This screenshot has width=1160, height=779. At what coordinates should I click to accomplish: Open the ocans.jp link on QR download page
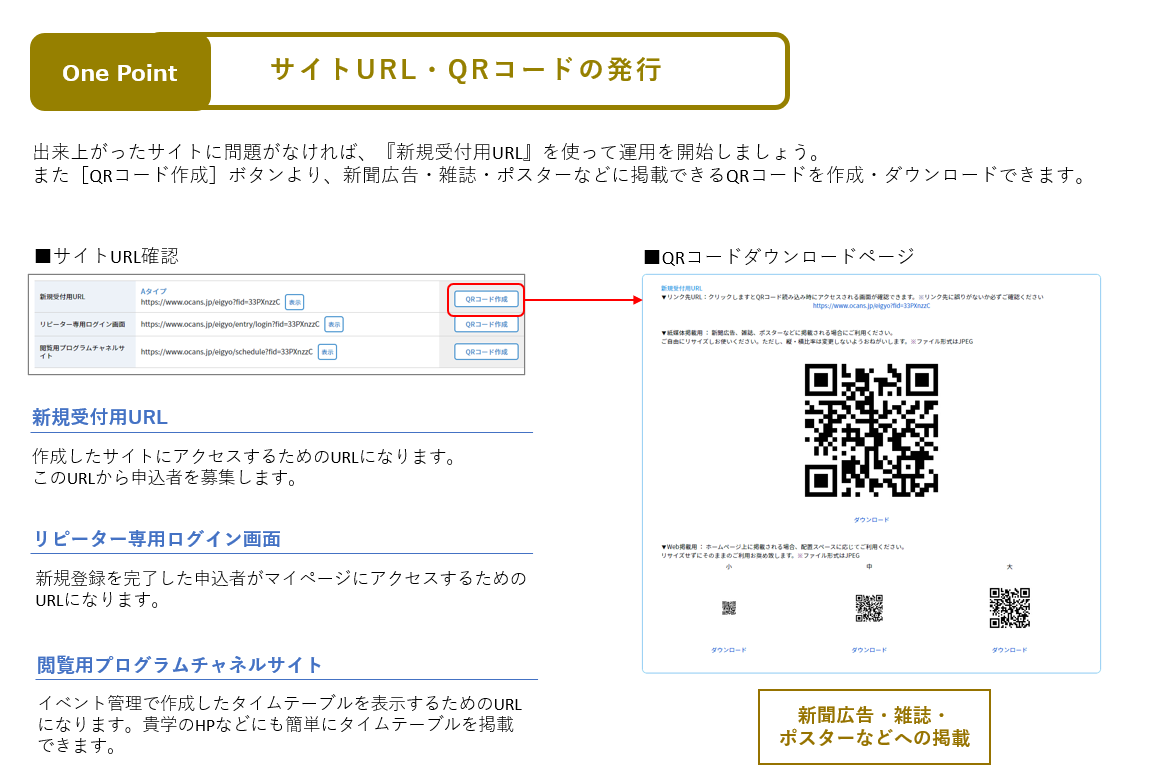(x=871, y=306)
